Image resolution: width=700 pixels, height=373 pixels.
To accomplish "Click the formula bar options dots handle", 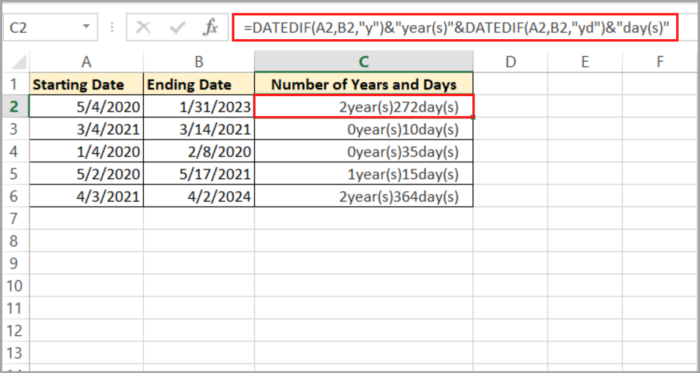I will (112, 28).
